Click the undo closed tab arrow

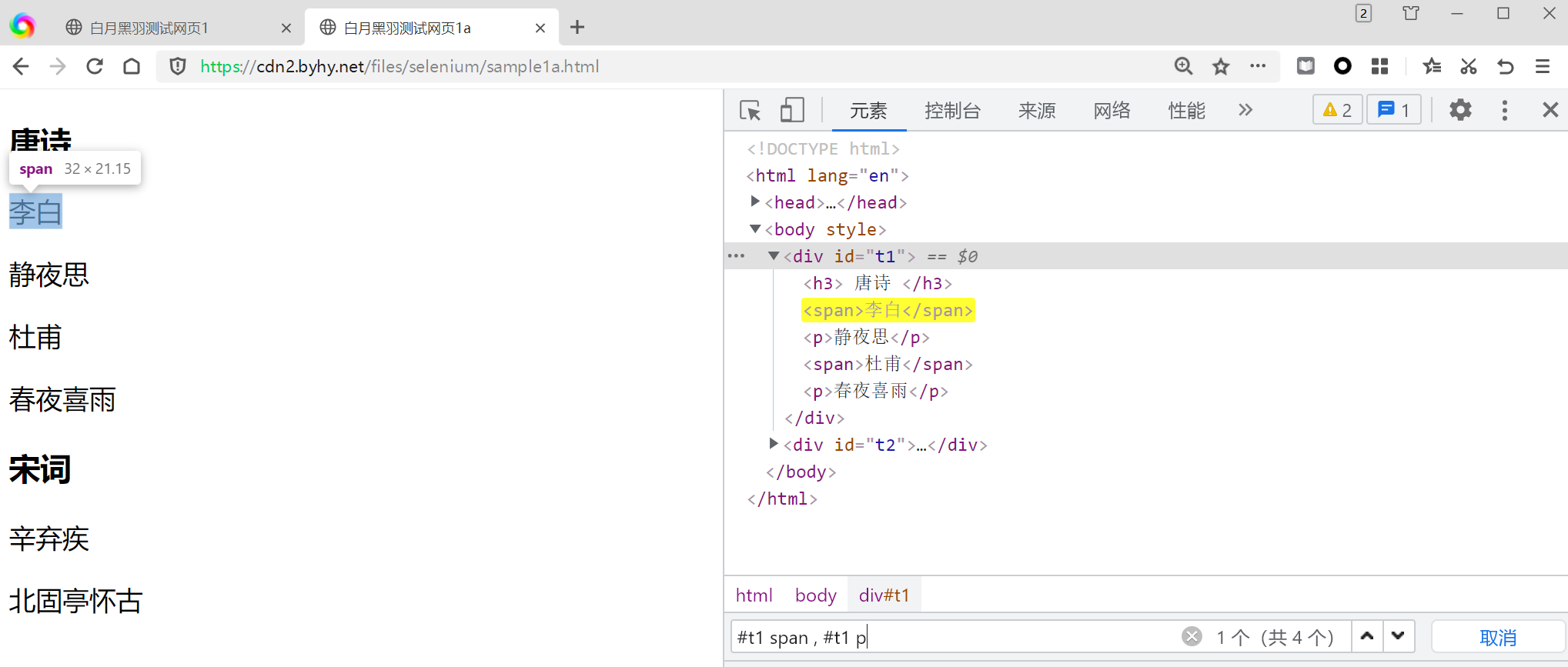pyautogui.click(x=1506, y=67)
